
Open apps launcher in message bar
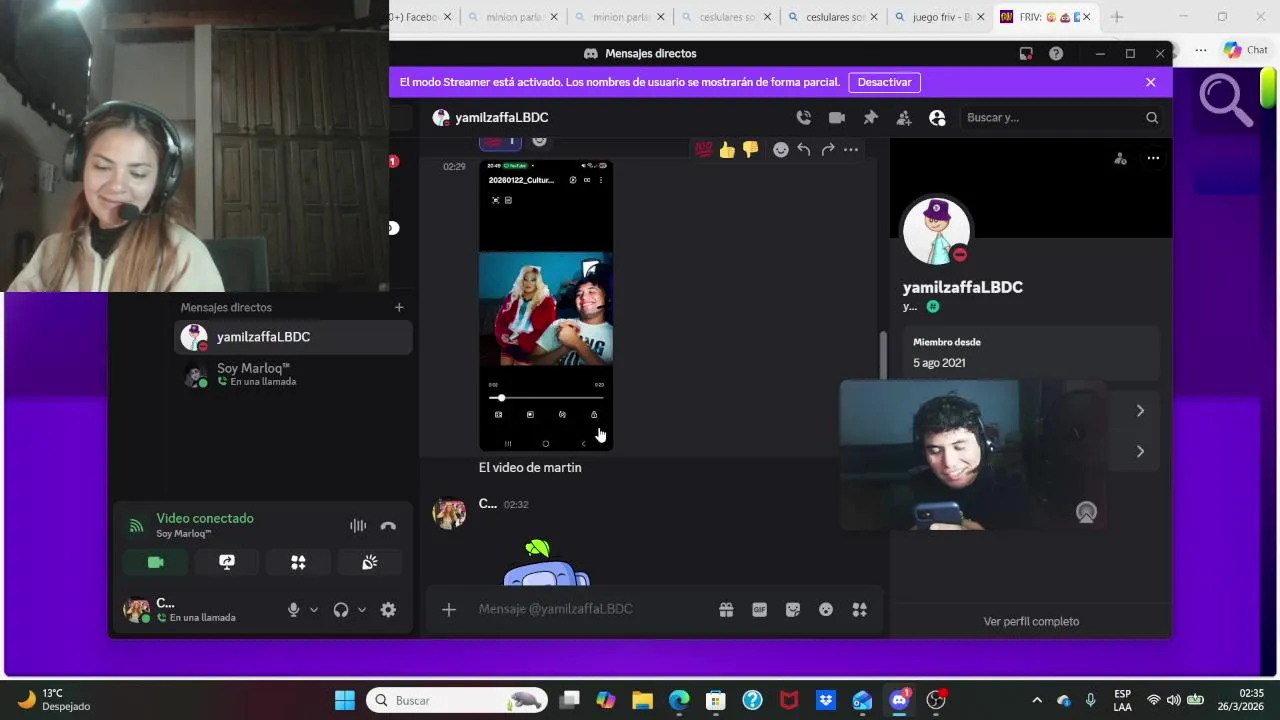(x=859, y=610)
